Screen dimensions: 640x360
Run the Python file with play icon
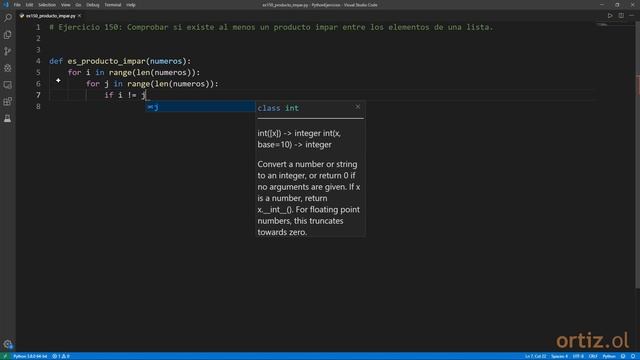(610, 16)
